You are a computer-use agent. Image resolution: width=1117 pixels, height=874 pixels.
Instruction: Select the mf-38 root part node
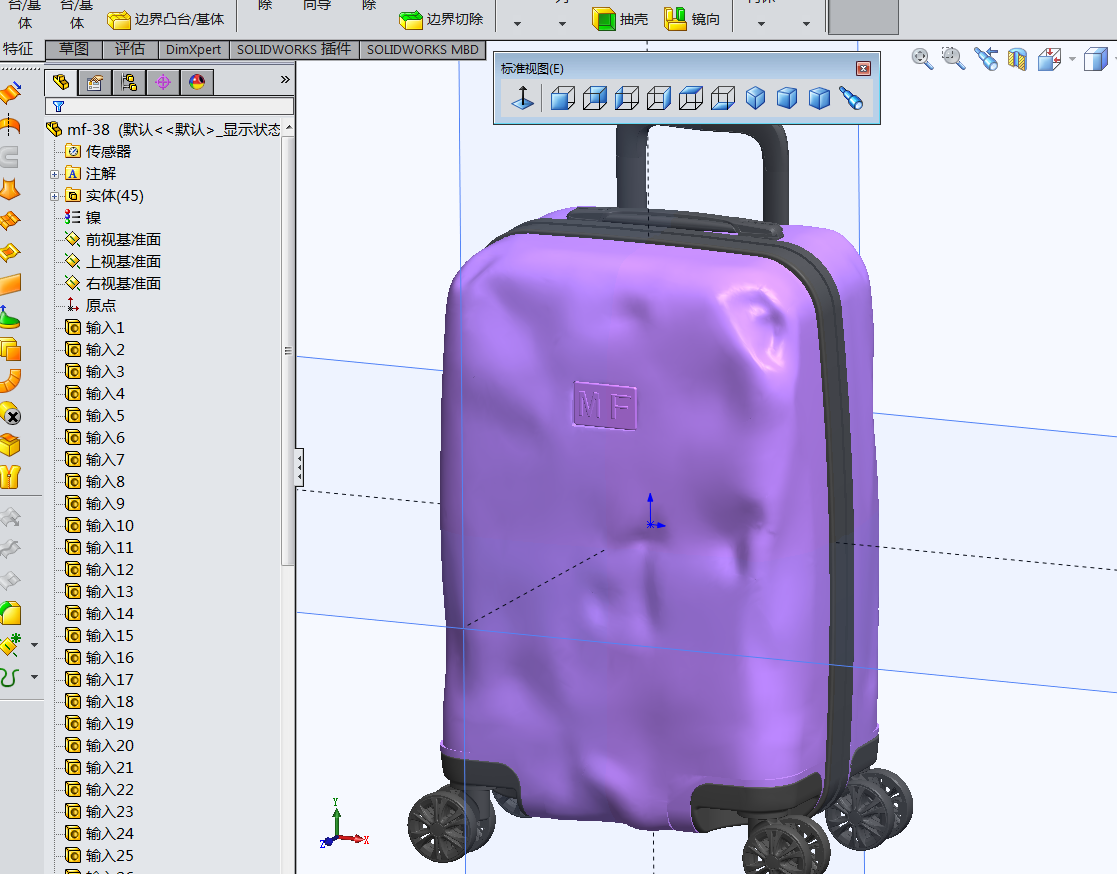(x=164, y=130)
